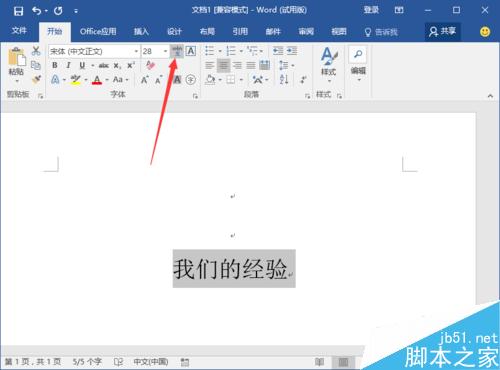Toggle Bold formatting

[x=55, y=65]
